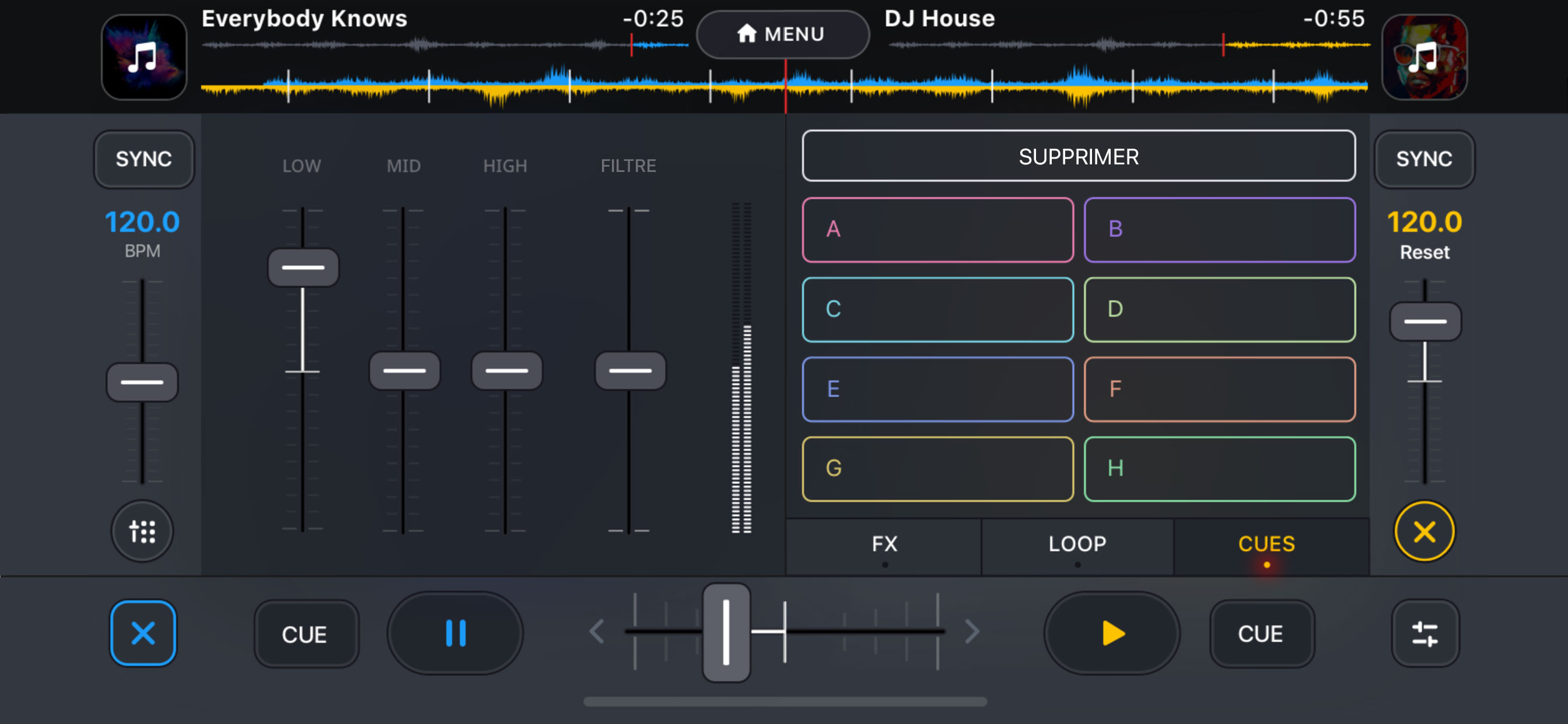Image resolution: width=1568 pixels, height=724 pixels.
Task: Click the LOW EQ slider handle
Action: (303, 267)
